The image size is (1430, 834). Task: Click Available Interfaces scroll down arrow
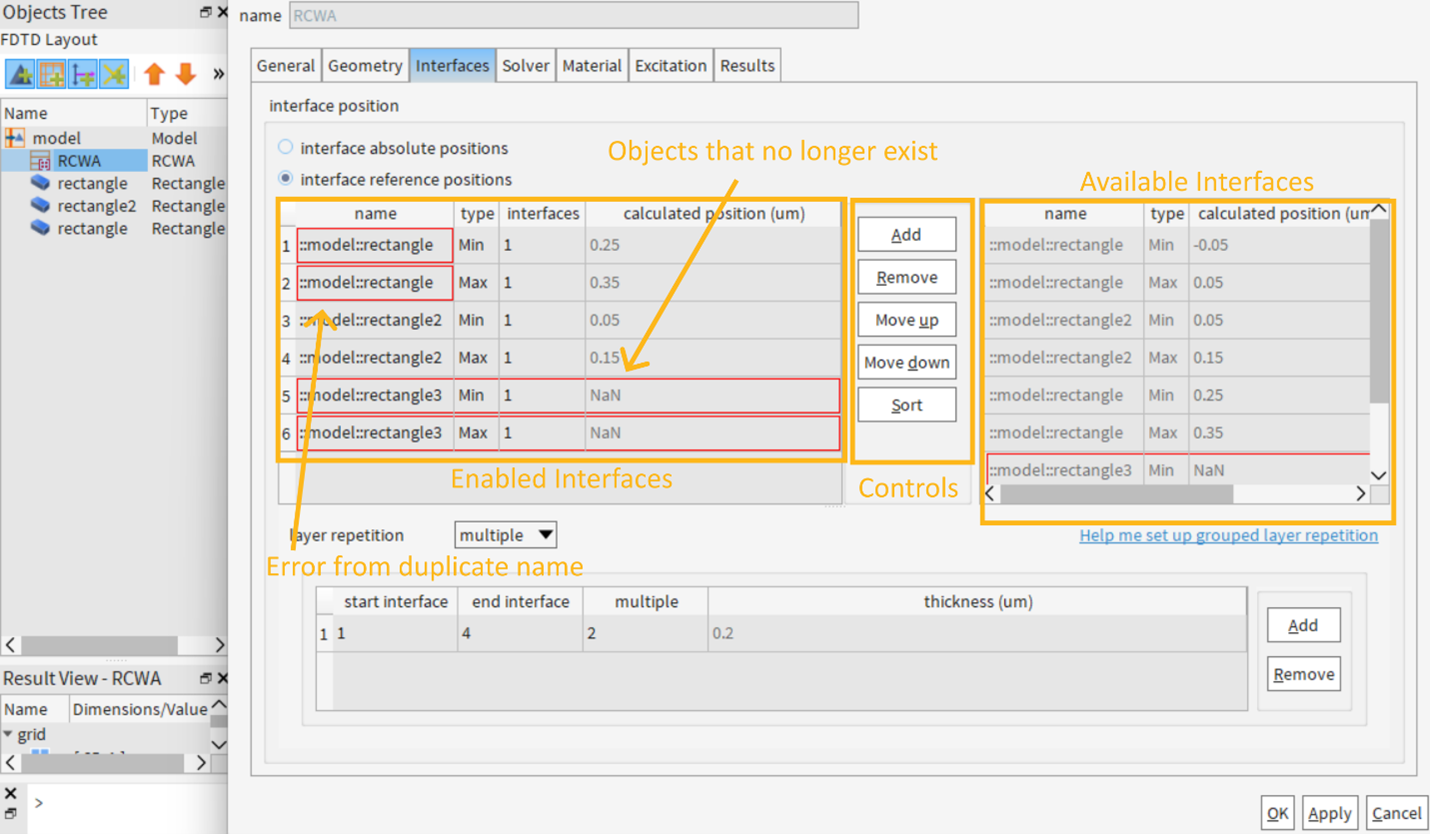[x=1379, y=476]
